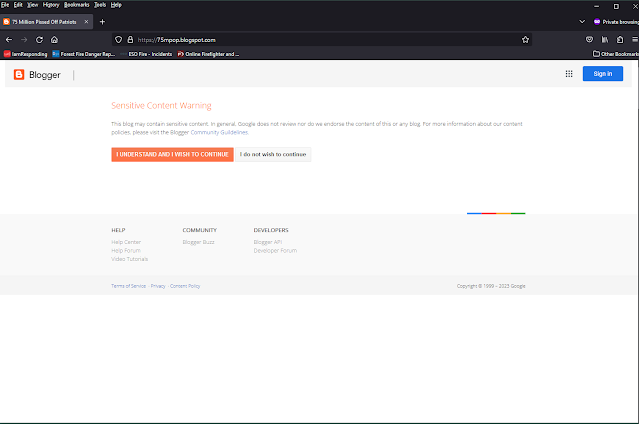The width and height of the screenshot is (639, 424).
Task: Open the File menu
Action: click(5, 5)
